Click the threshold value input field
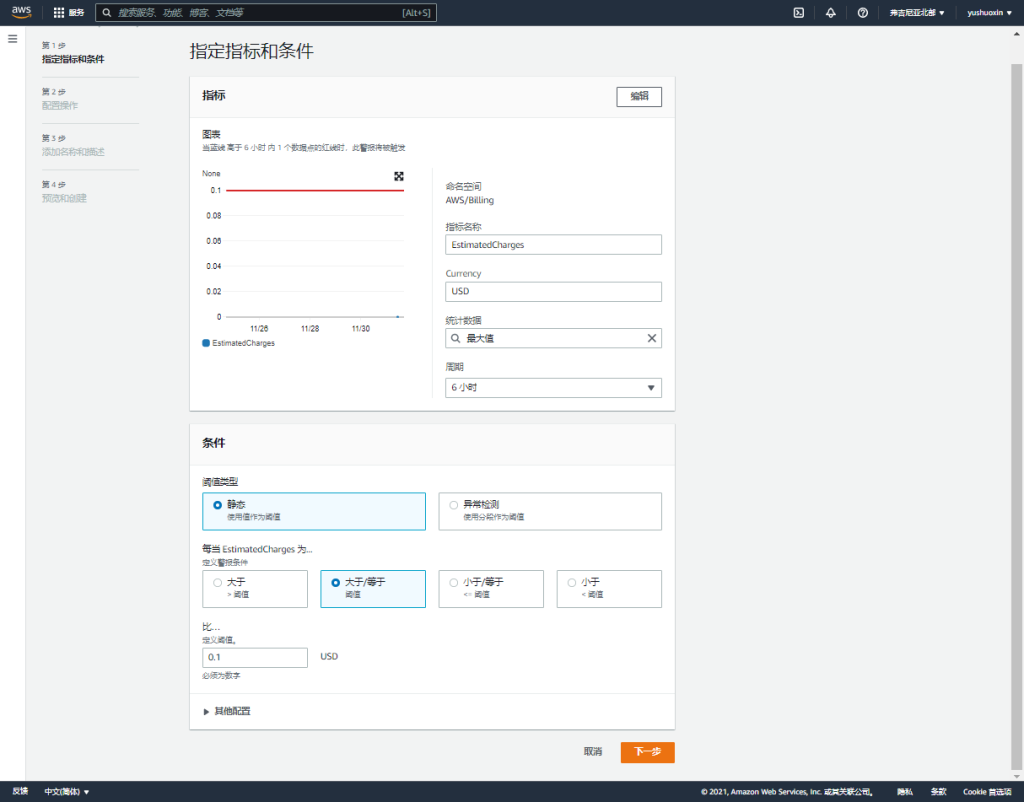Image resolution: width=1024 pixels, height=802 pixels. [254, 657]
